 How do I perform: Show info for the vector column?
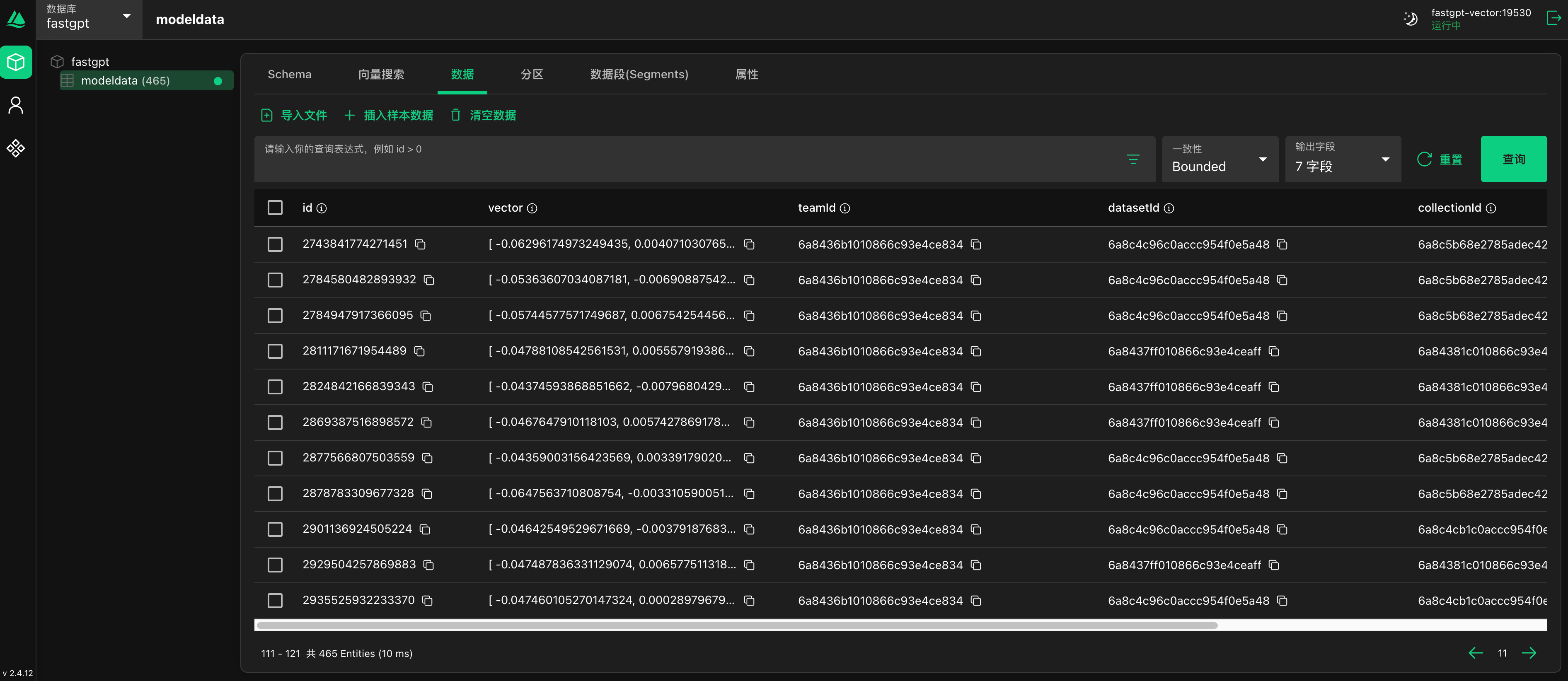[532, 208]
